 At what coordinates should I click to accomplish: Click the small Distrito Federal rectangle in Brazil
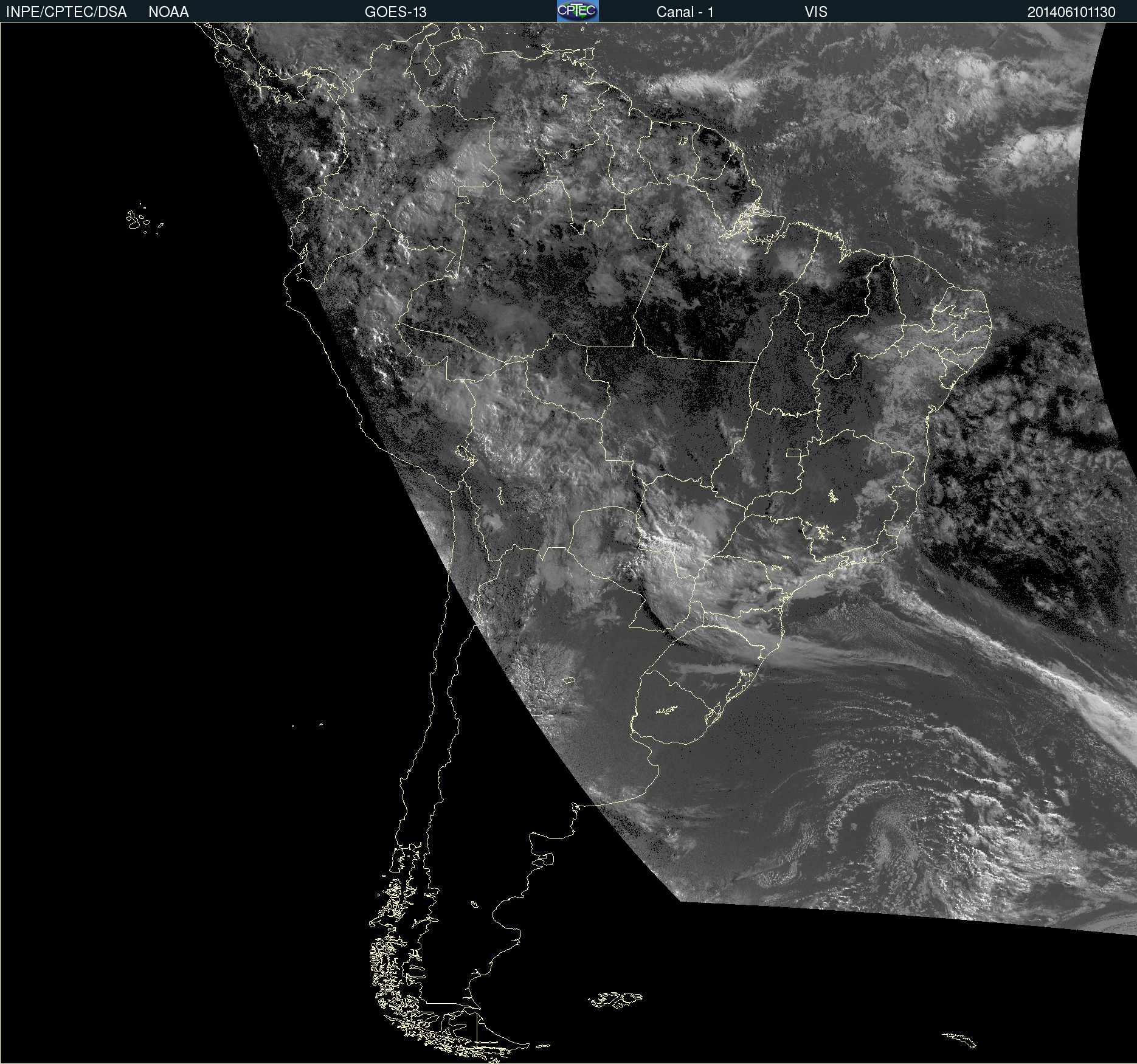pyautogui.click(x=793, y=452)
